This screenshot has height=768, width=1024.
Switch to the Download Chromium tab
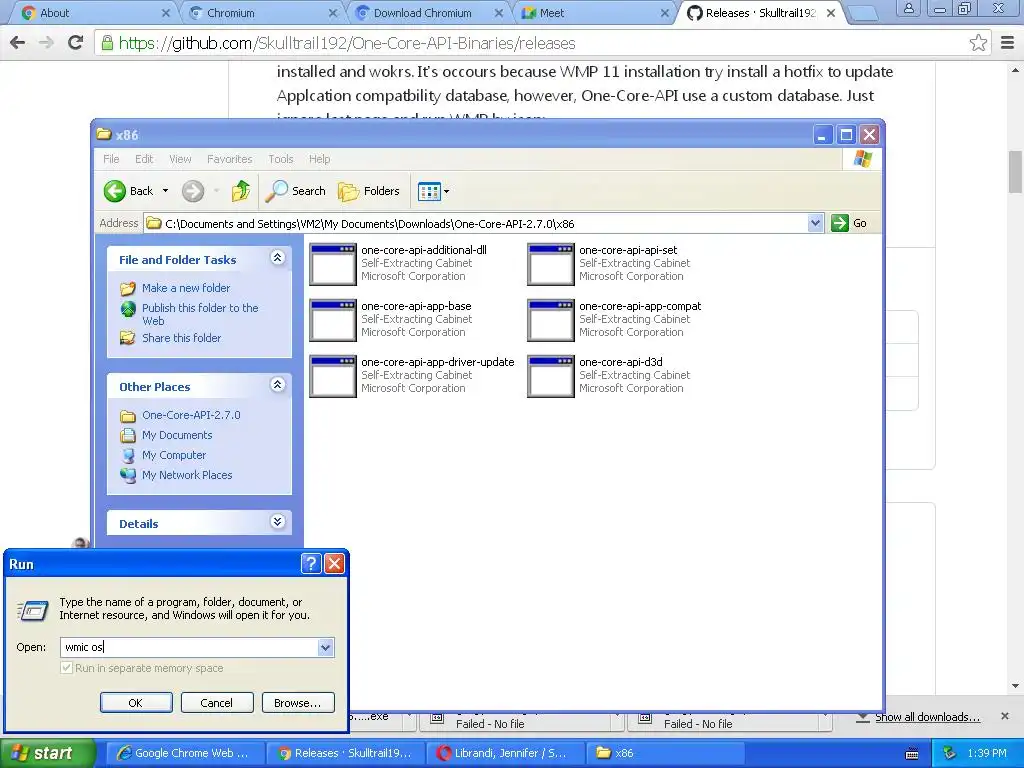tap(428, 12)
